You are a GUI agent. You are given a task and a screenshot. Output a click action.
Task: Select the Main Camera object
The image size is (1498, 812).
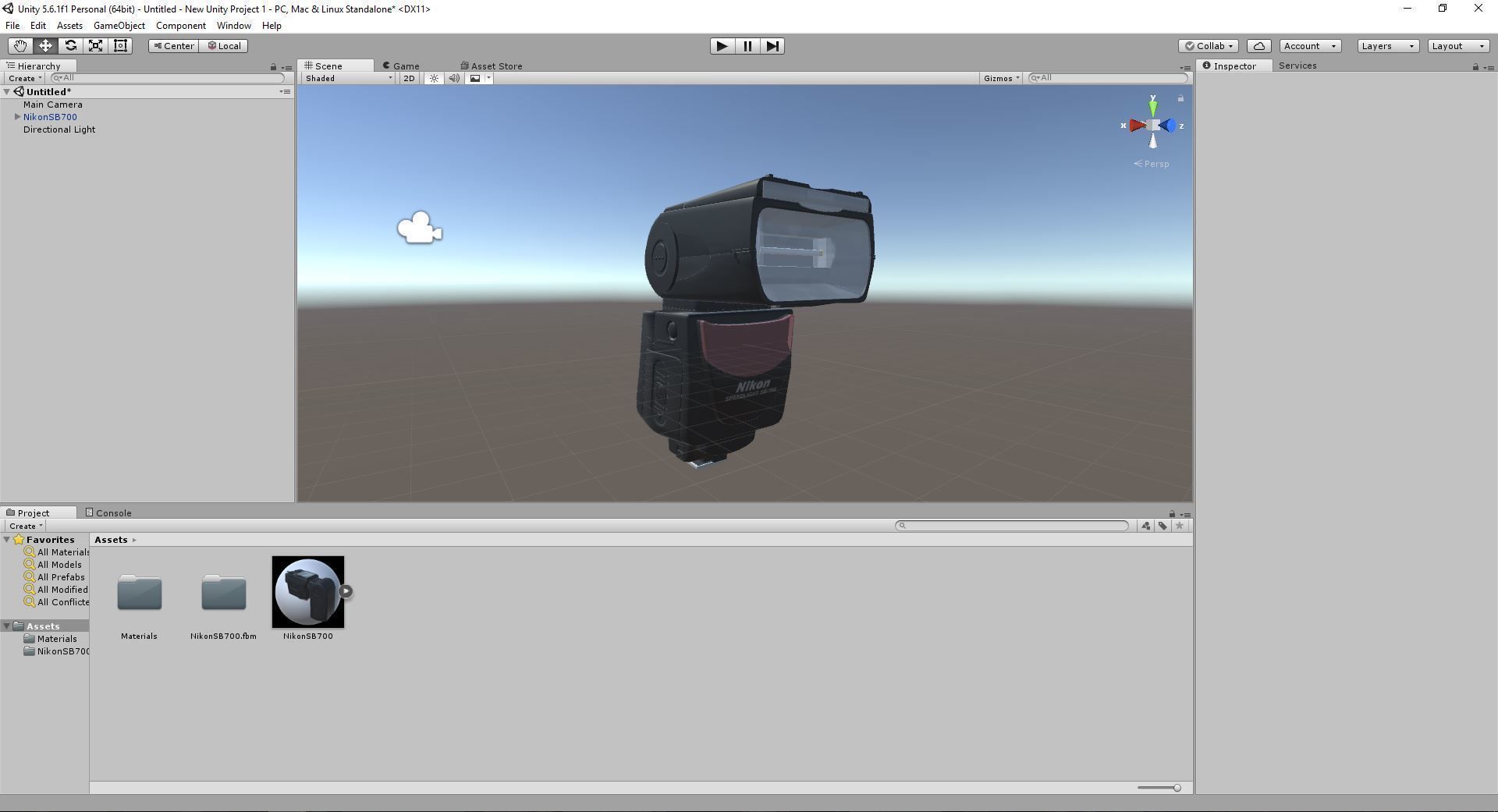53,105
